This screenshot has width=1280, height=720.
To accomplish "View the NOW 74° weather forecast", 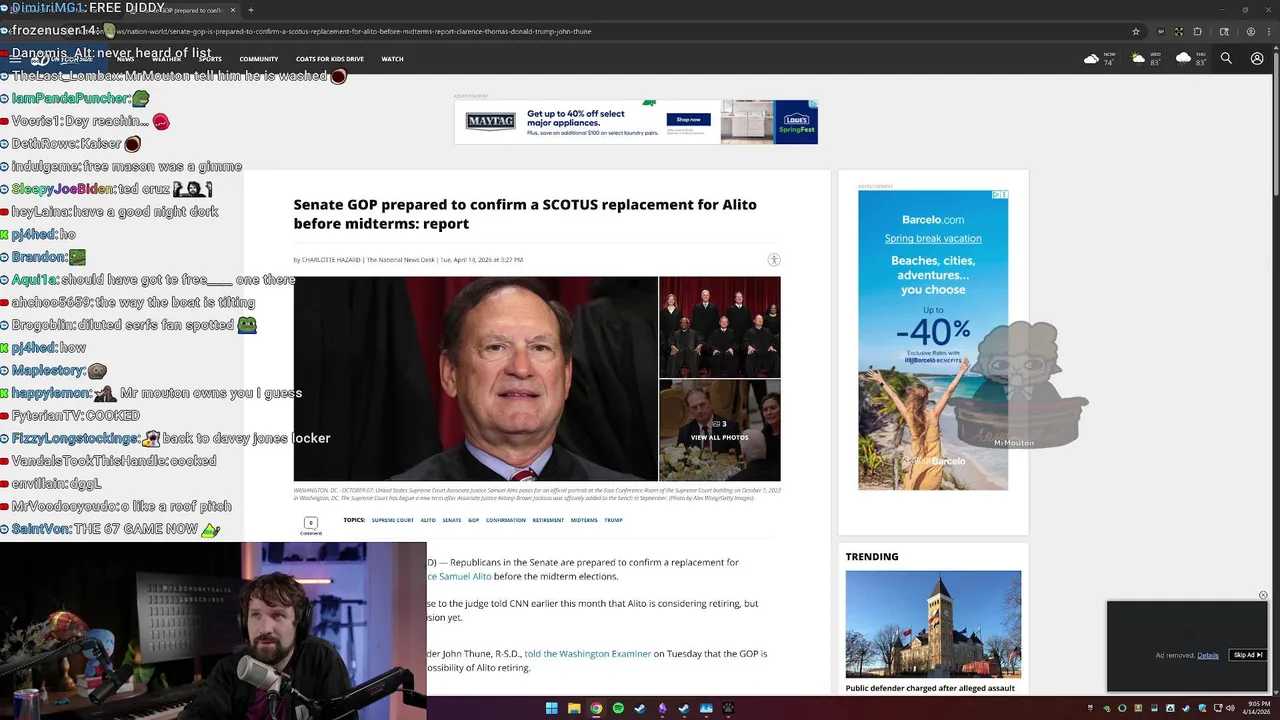I will click(x=1100, y=59).
